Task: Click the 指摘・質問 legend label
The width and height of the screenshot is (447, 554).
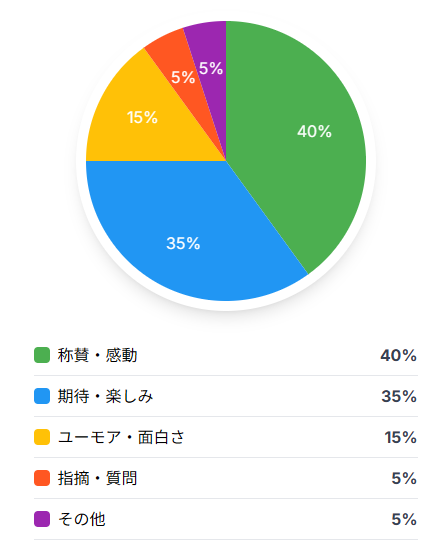Action: [x=97, y=478]
